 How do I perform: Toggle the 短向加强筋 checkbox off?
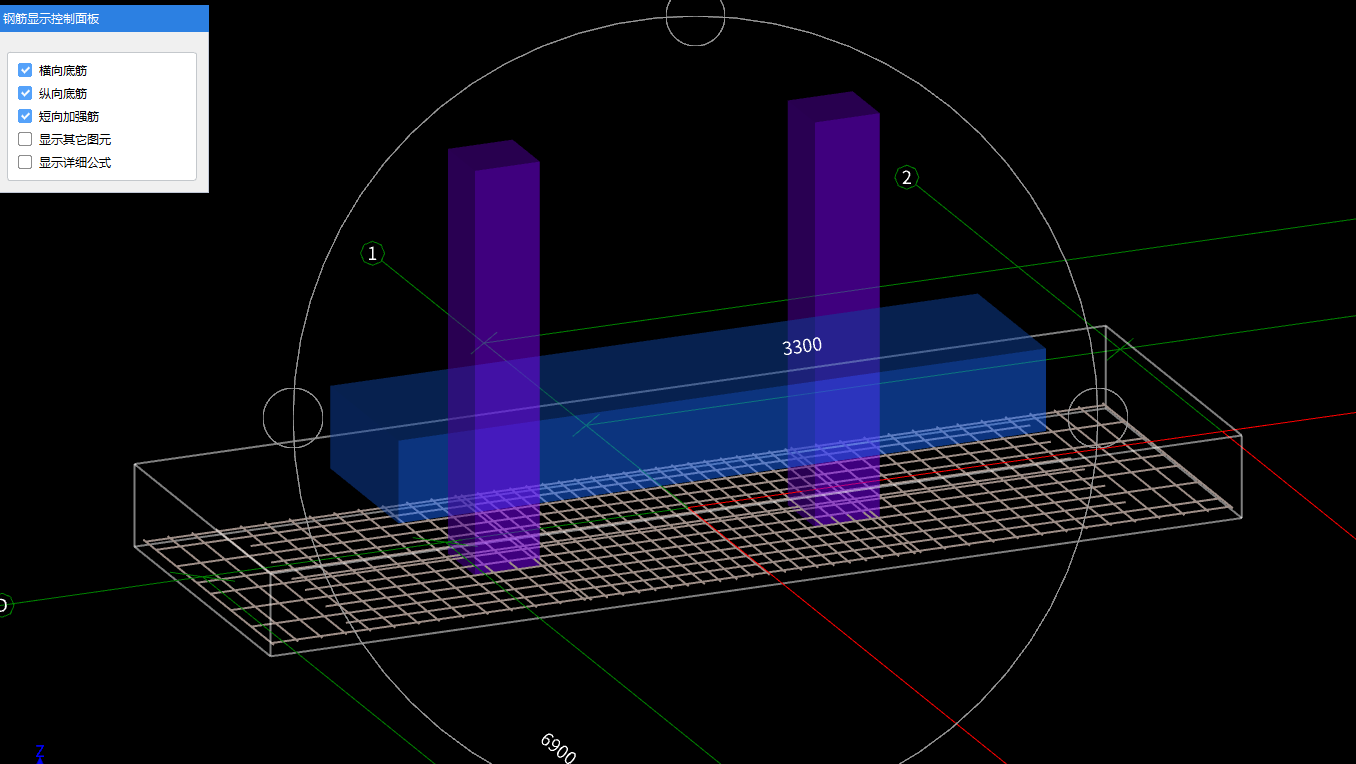26,116
